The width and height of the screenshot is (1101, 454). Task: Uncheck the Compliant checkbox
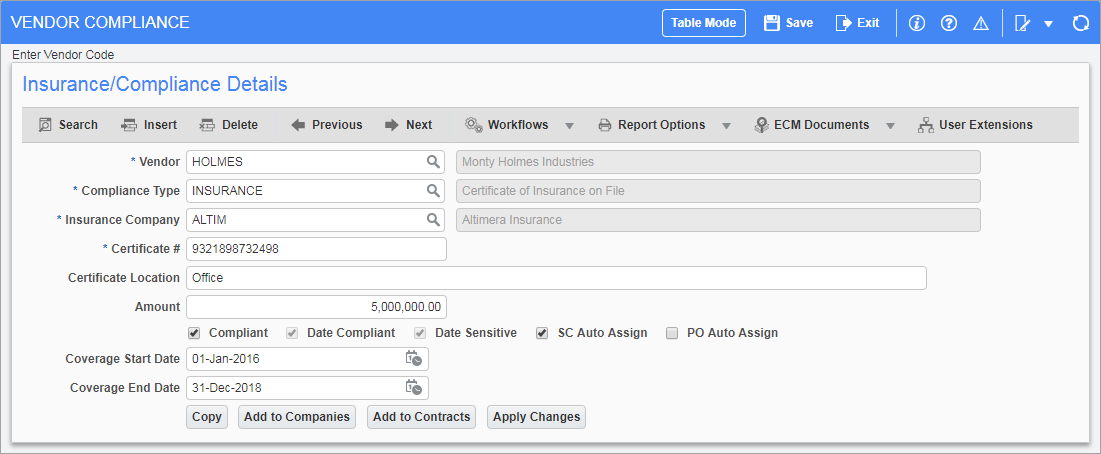coord(194,333)
